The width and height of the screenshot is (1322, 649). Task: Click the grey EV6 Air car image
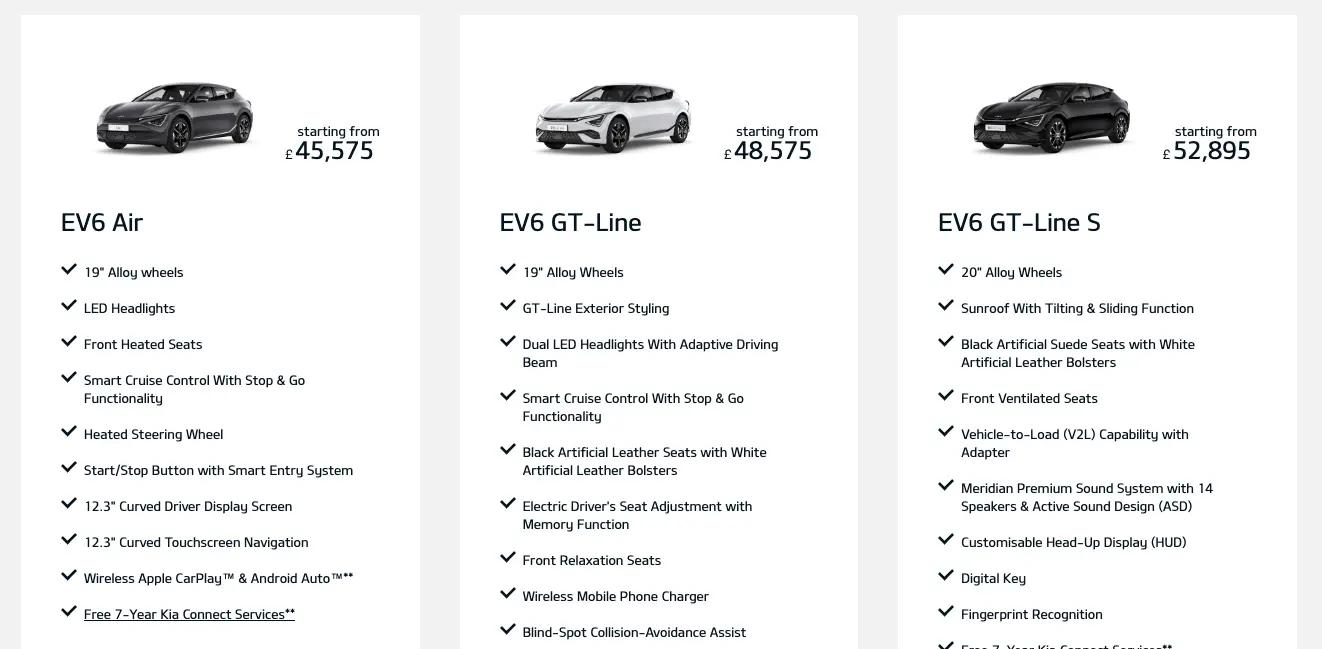click(175, 118)
